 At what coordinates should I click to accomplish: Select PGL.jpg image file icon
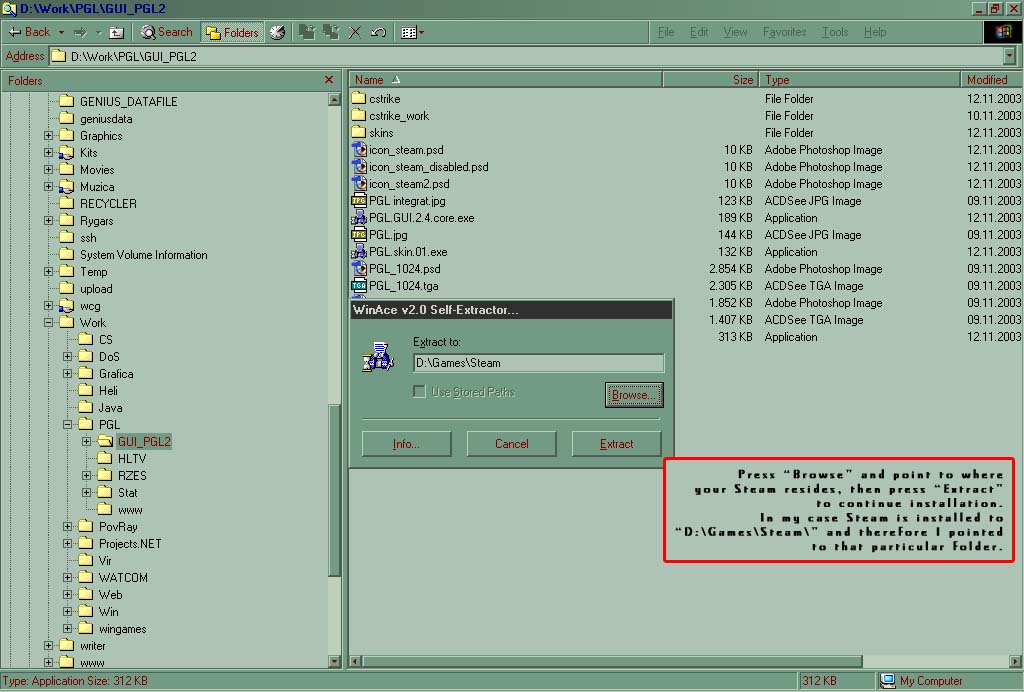coord(359,234)
